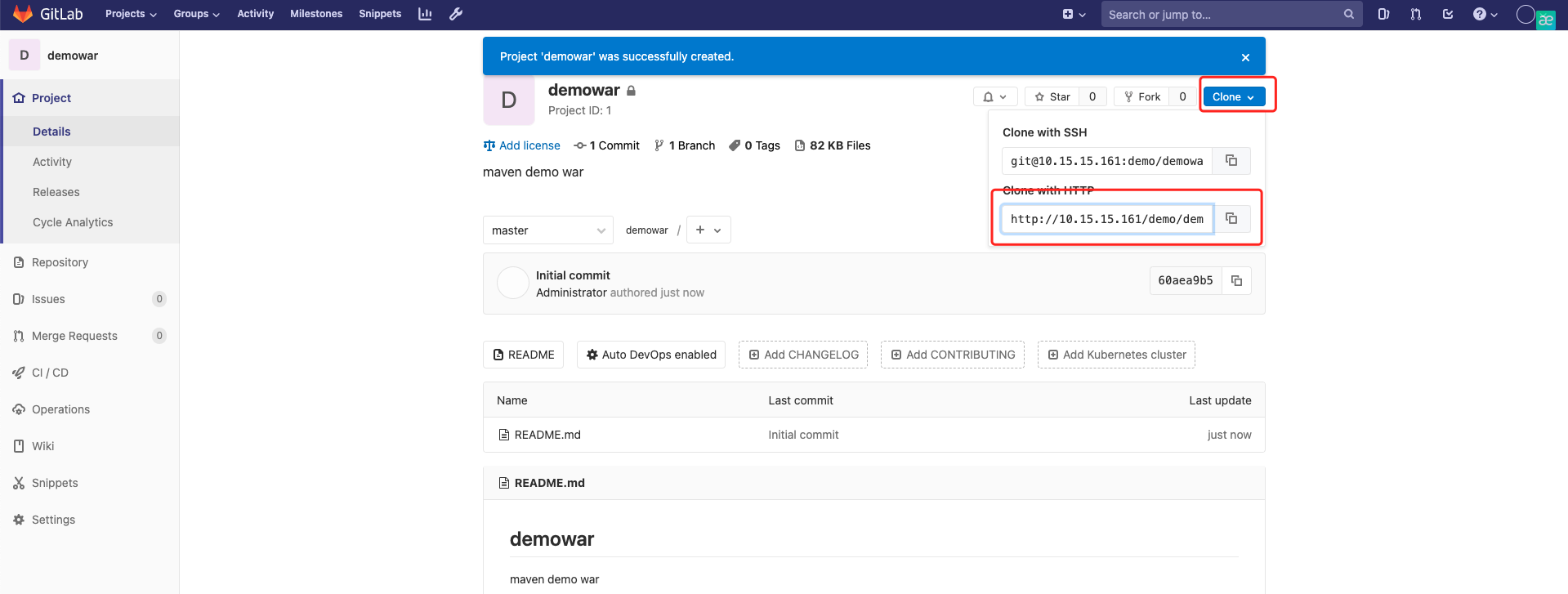Expand the master branch selector
Screen dimensions: 1568x594
click(x=547, y=230)
